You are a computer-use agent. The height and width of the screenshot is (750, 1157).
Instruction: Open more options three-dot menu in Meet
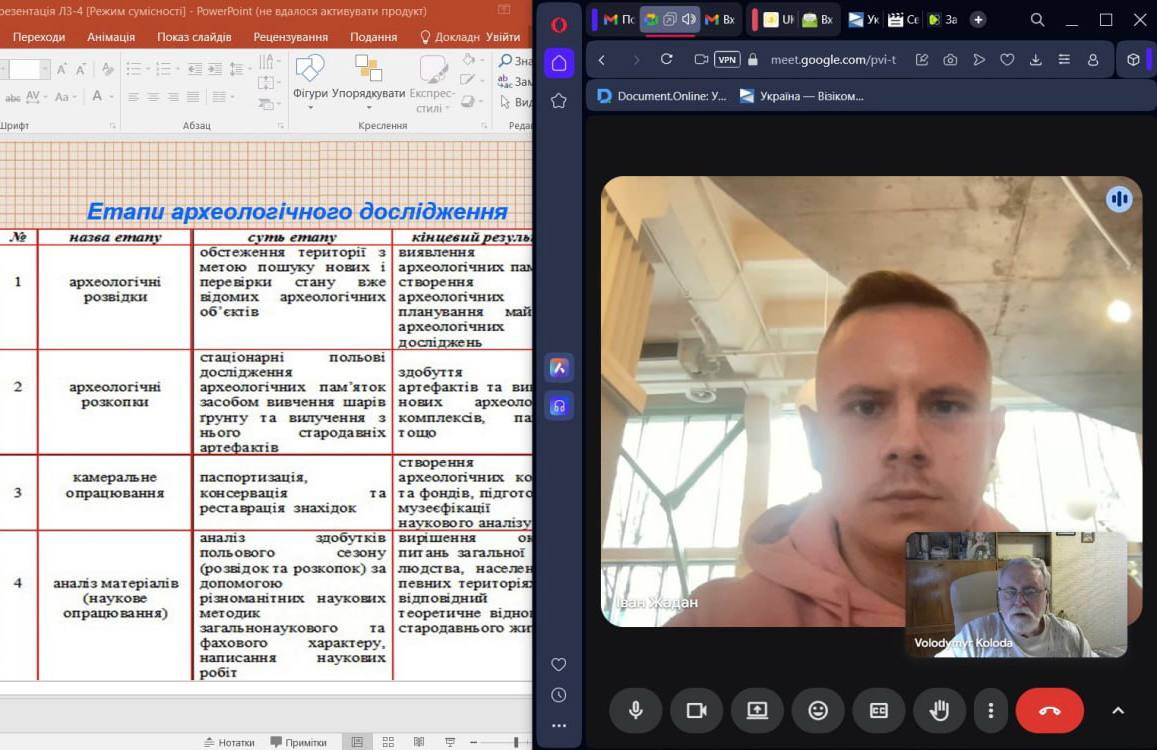(990, 710)
